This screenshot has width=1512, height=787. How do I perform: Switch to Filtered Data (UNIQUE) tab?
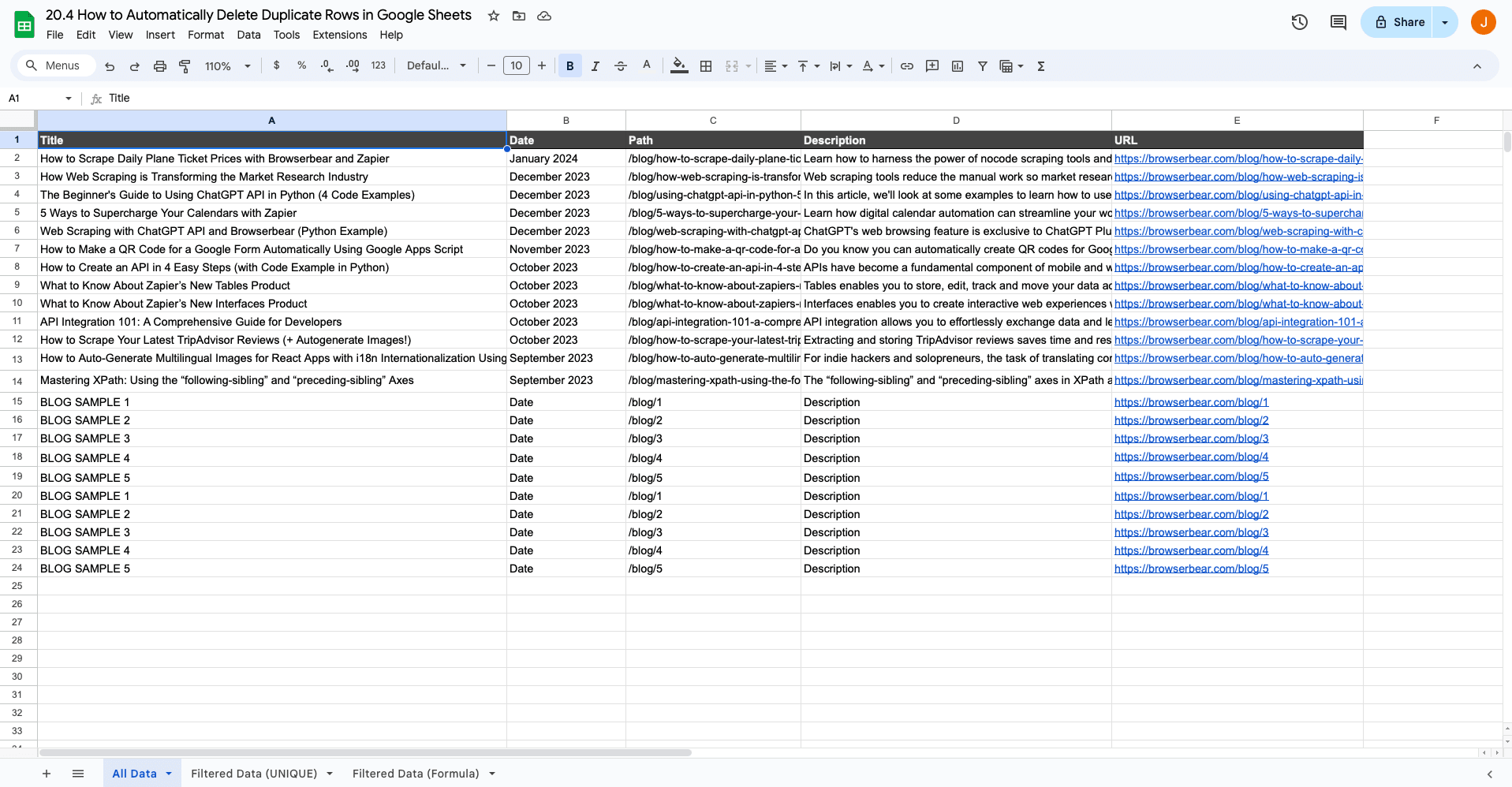tap(254, 774)
